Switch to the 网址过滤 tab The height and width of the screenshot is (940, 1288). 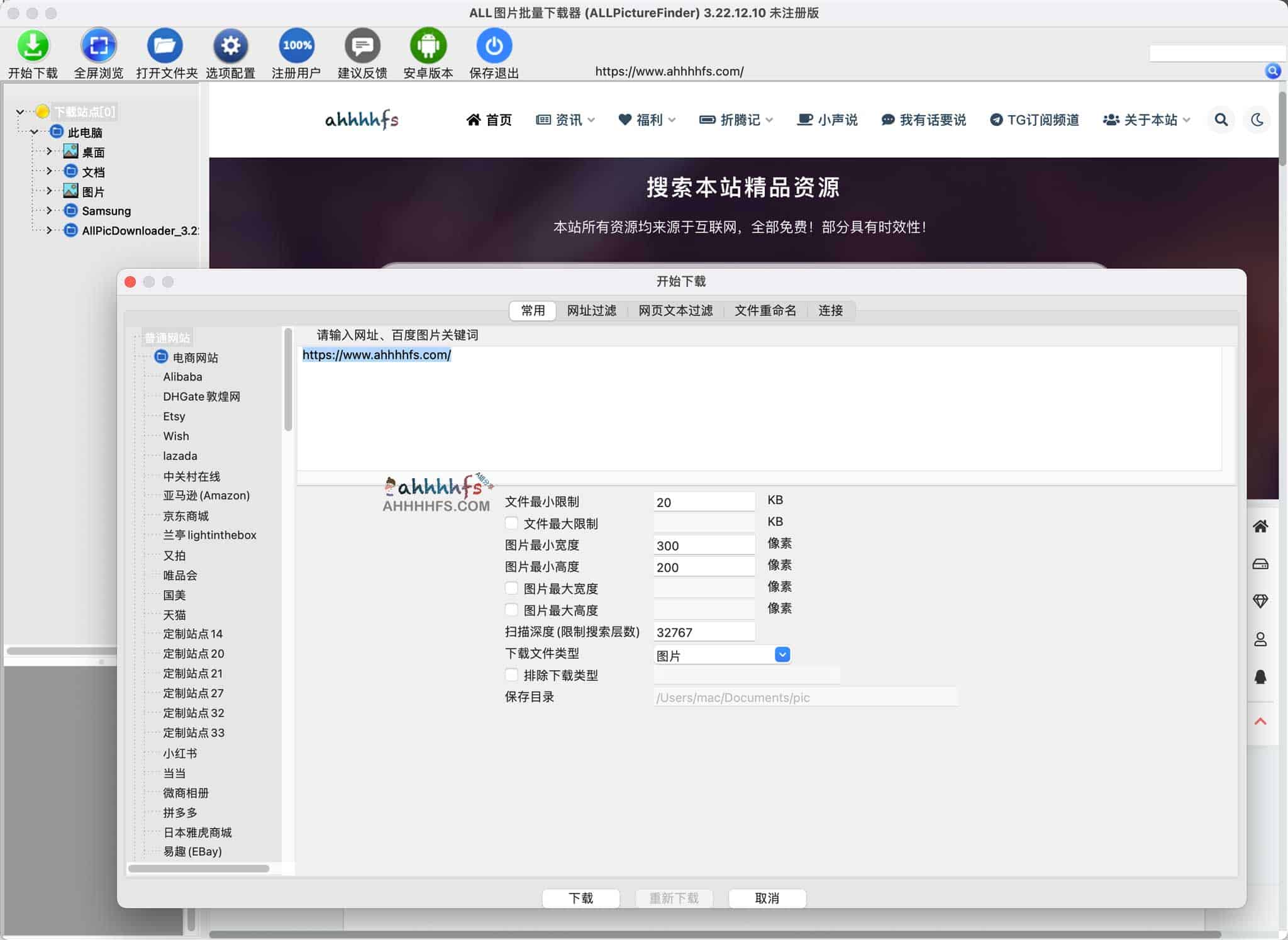[591, 310]
